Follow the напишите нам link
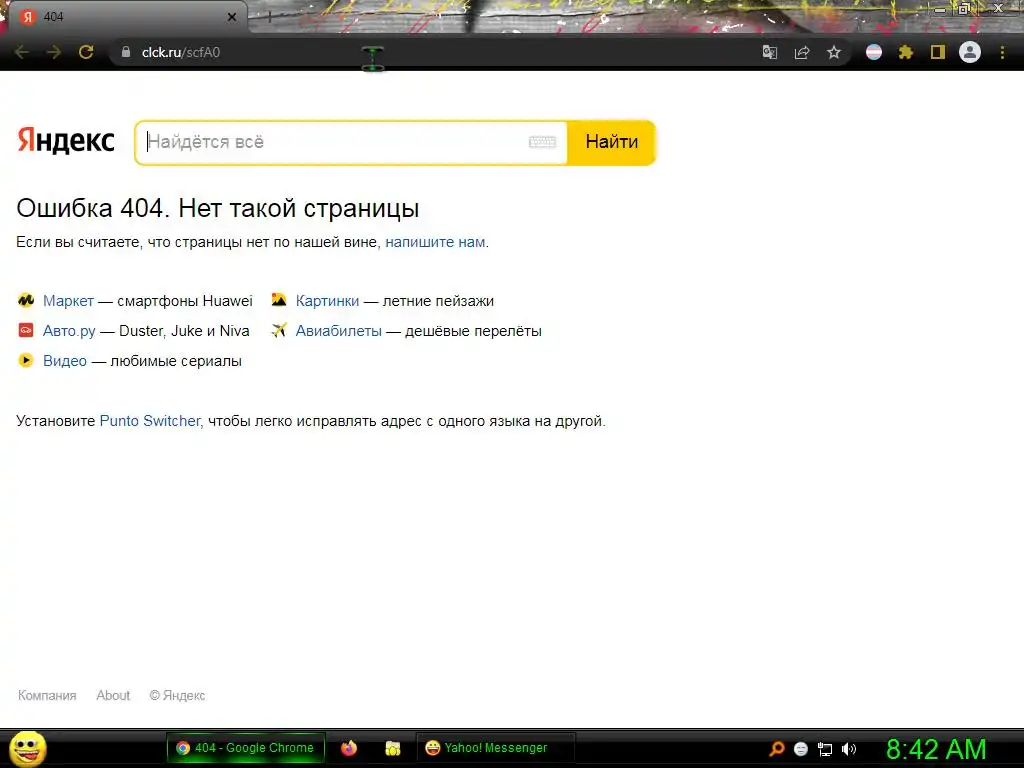This screenshot has height=768, width=1024. tap(435, 242)
